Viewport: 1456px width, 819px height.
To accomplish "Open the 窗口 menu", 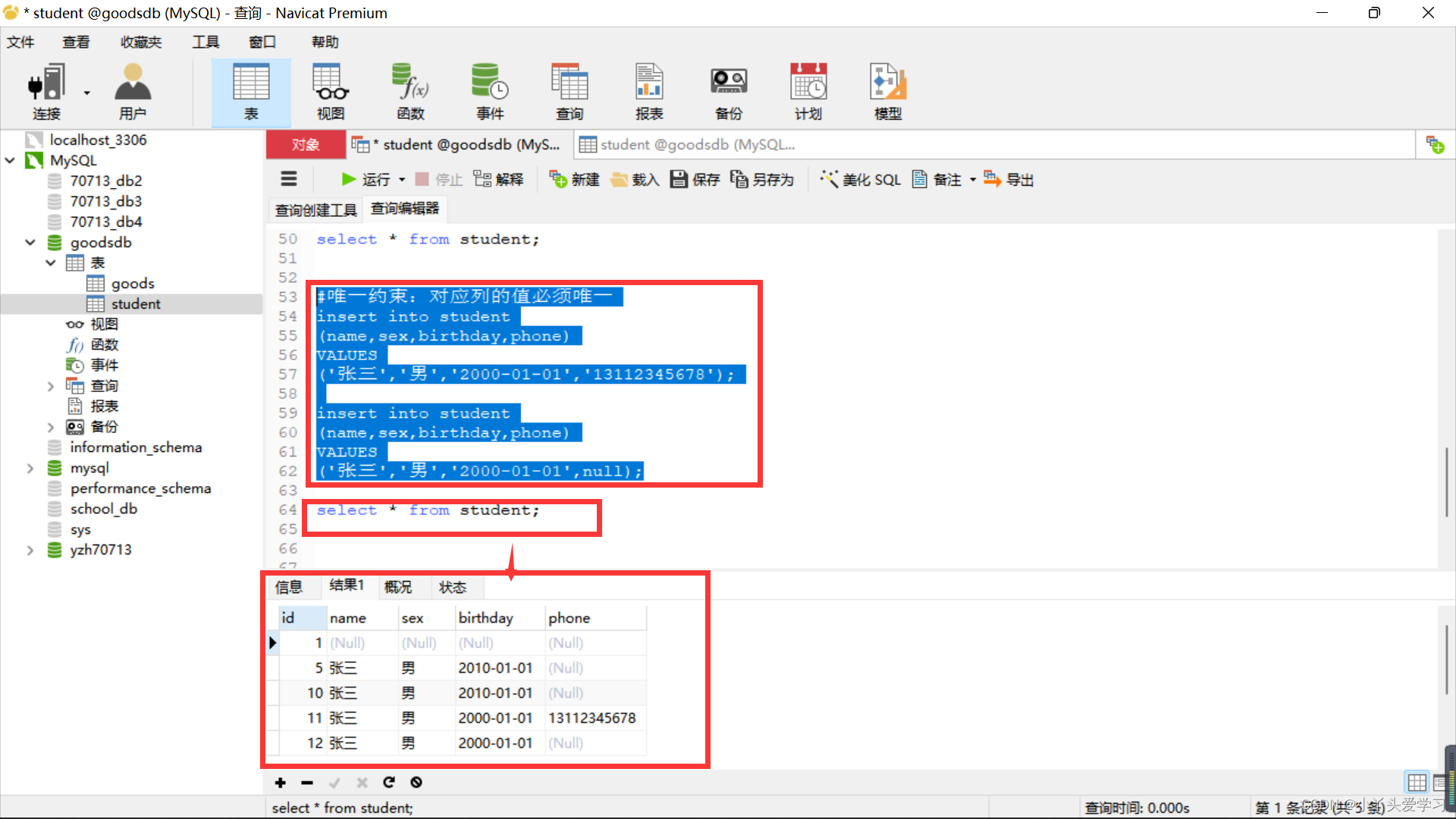I will coord(262,42).
